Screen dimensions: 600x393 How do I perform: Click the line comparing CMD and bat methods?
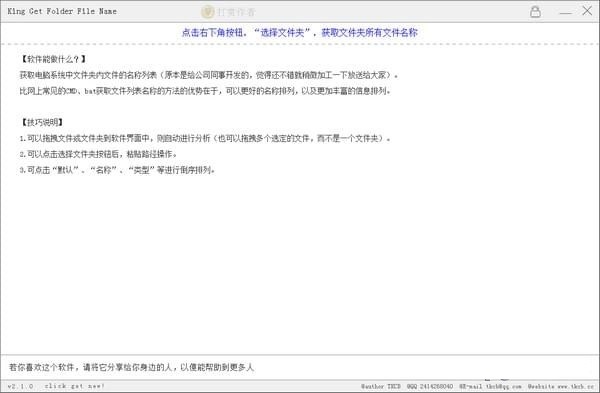205,91
